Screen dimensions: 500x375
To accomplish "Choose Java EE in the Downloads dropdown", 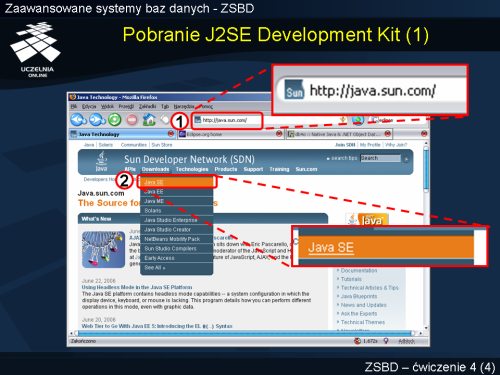I will tap(177, 192).
